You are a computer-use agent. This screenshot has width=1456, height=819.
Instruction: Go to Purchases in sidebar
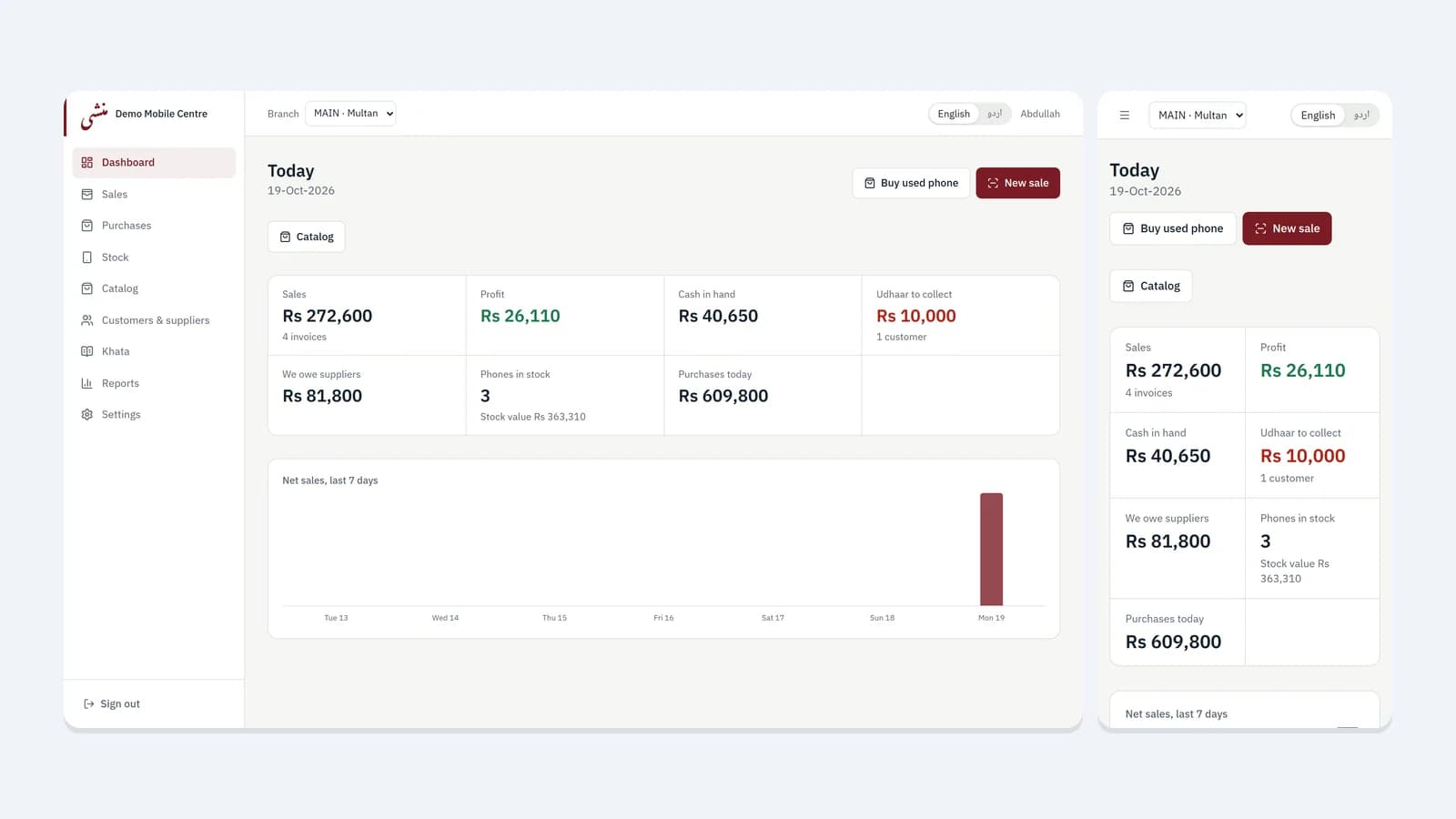pos(154,226)
